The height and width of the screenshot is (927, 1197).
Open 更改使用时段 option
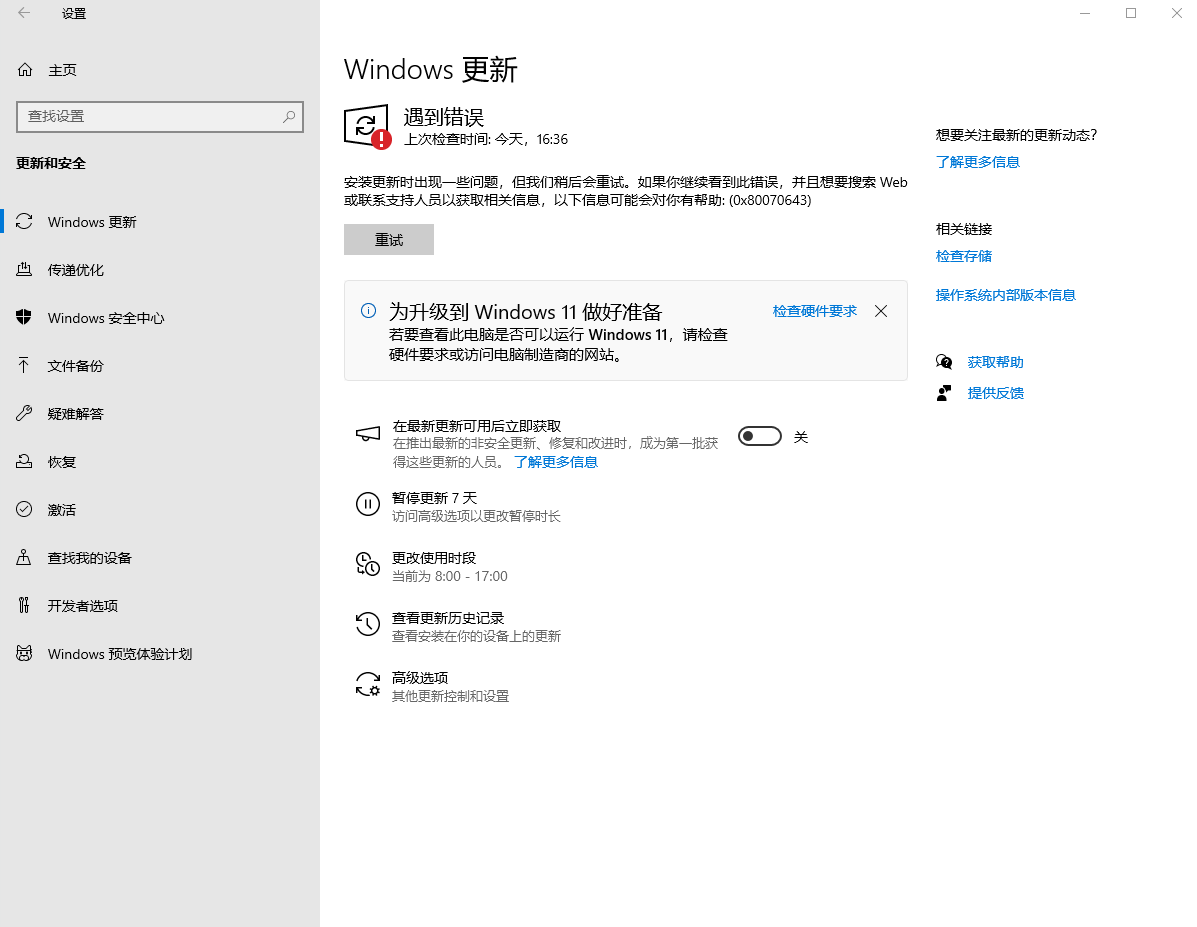[432, 566]
